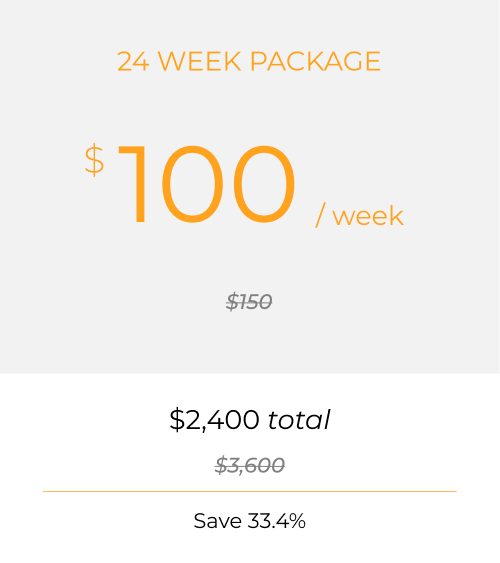Select the digit "1" of the price
Screen dimensions: 500x563
(132, 184)
